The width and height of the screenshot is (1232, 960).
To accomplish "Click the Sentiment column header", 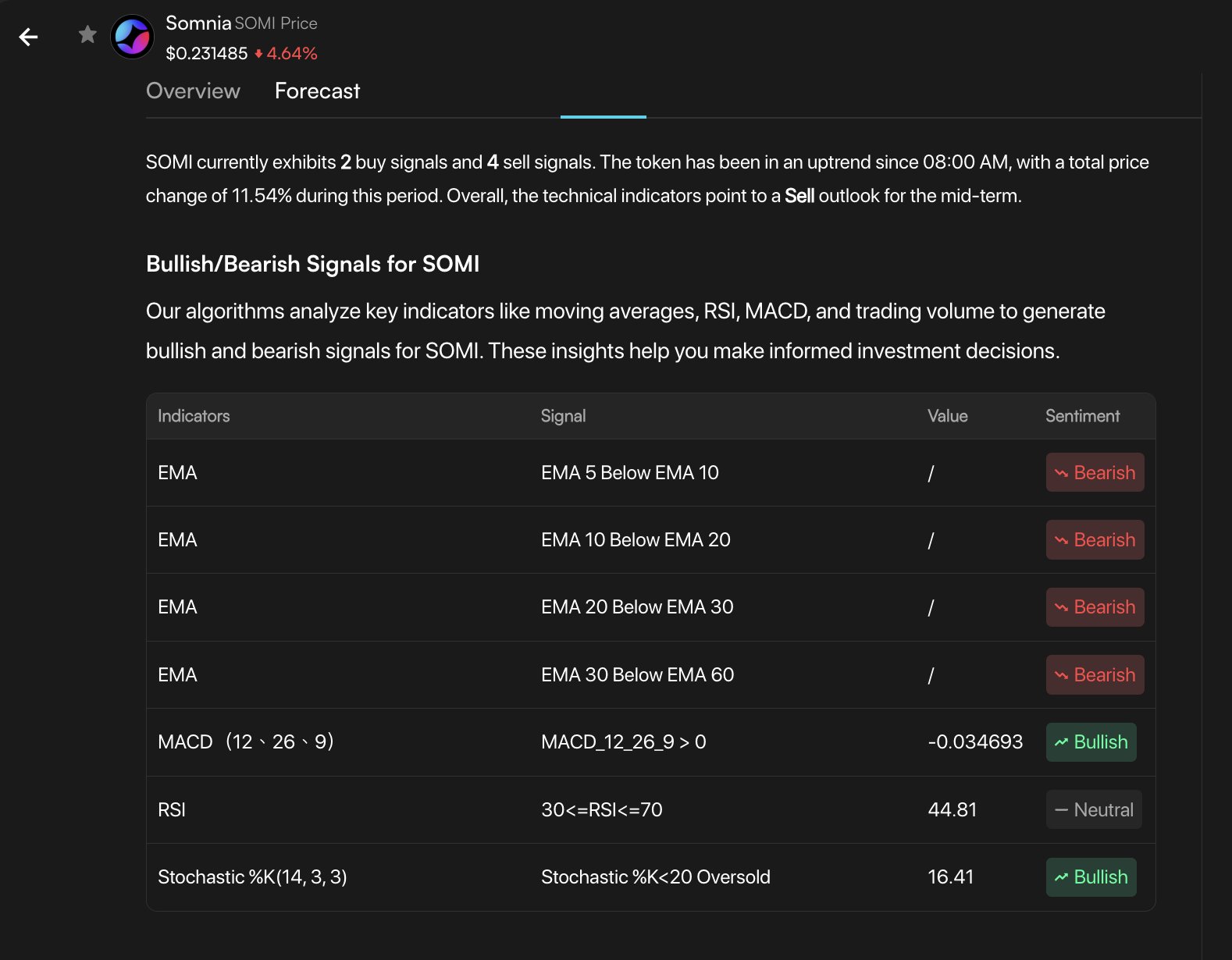I will (x=1082, y=416).
